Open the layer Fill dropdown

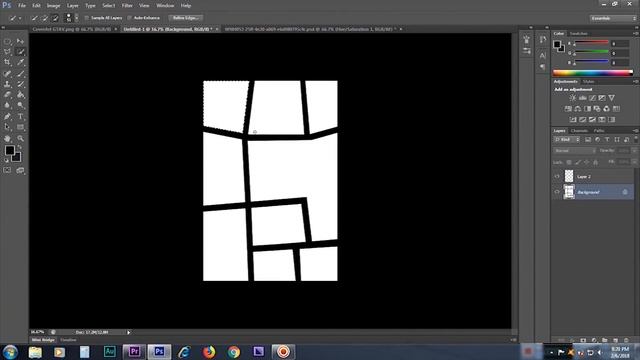(x=634, y=162)
